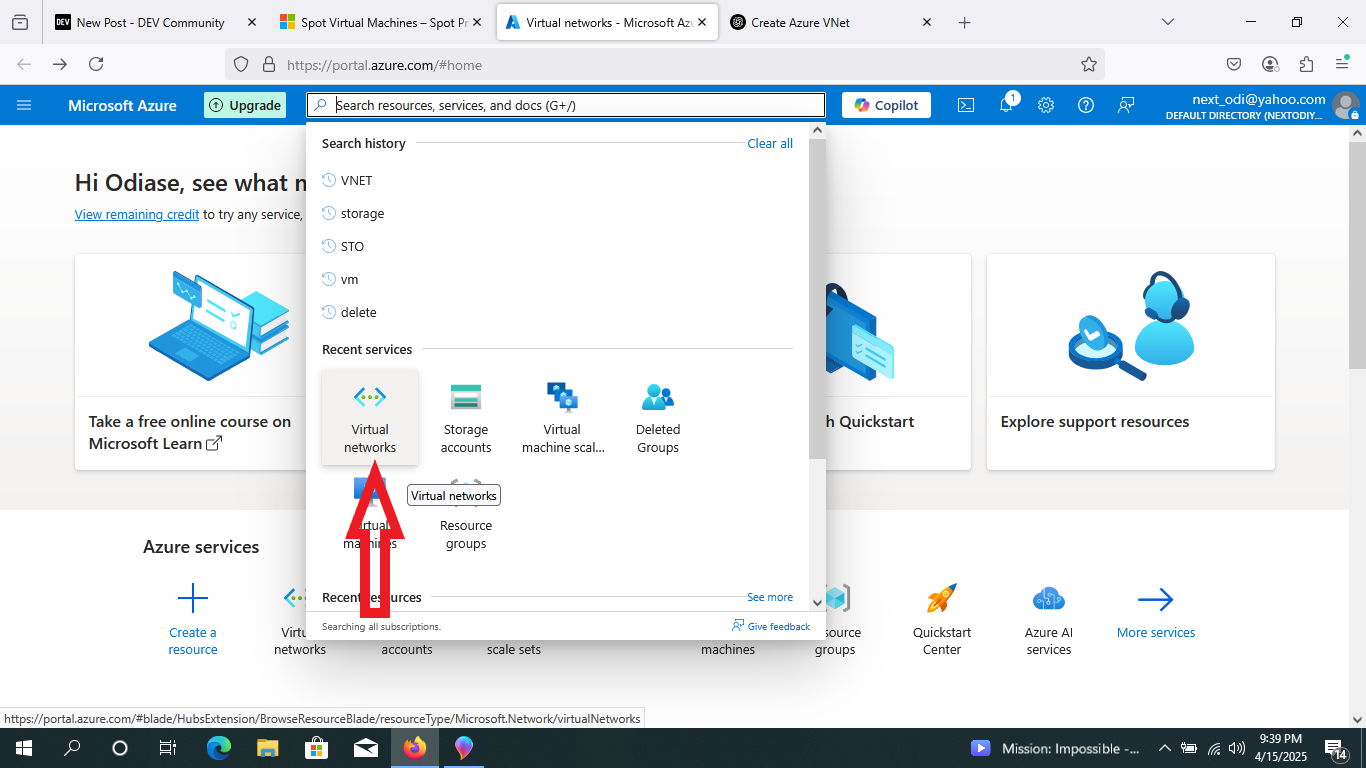The image size is (1366, 768).
Task: Open Storage accounts from Recent services
Action: point(466,417)
